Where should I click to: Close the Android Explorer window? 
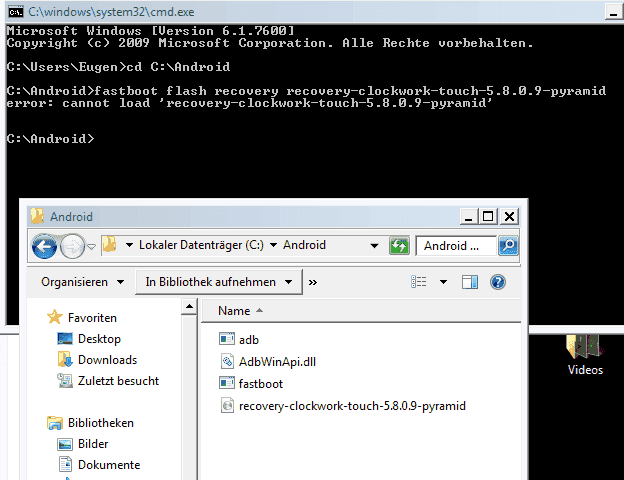[509, 217]
